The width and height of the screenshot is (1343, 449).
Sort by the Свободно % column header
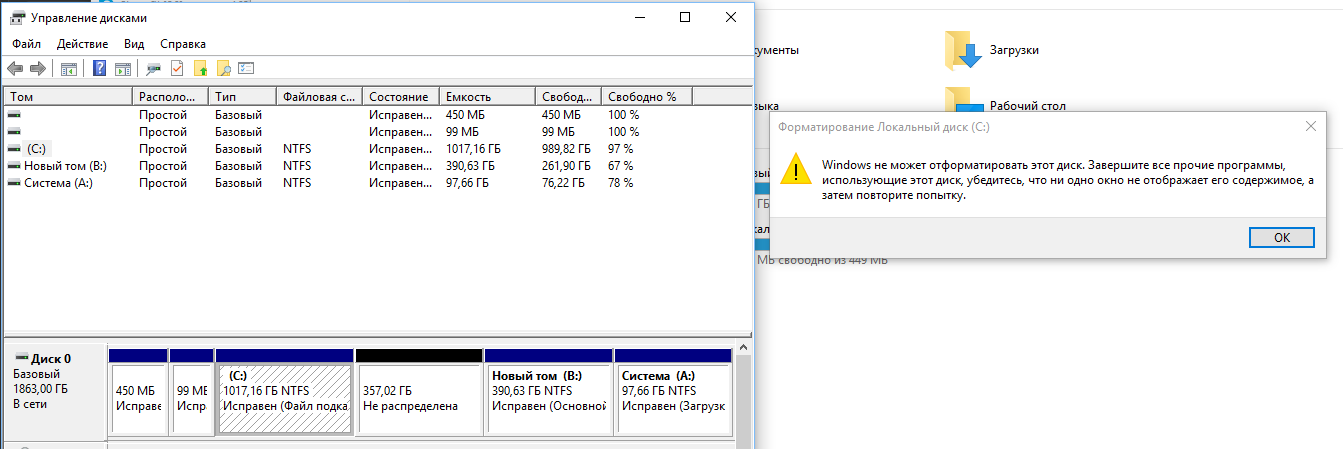pos(647,97)
